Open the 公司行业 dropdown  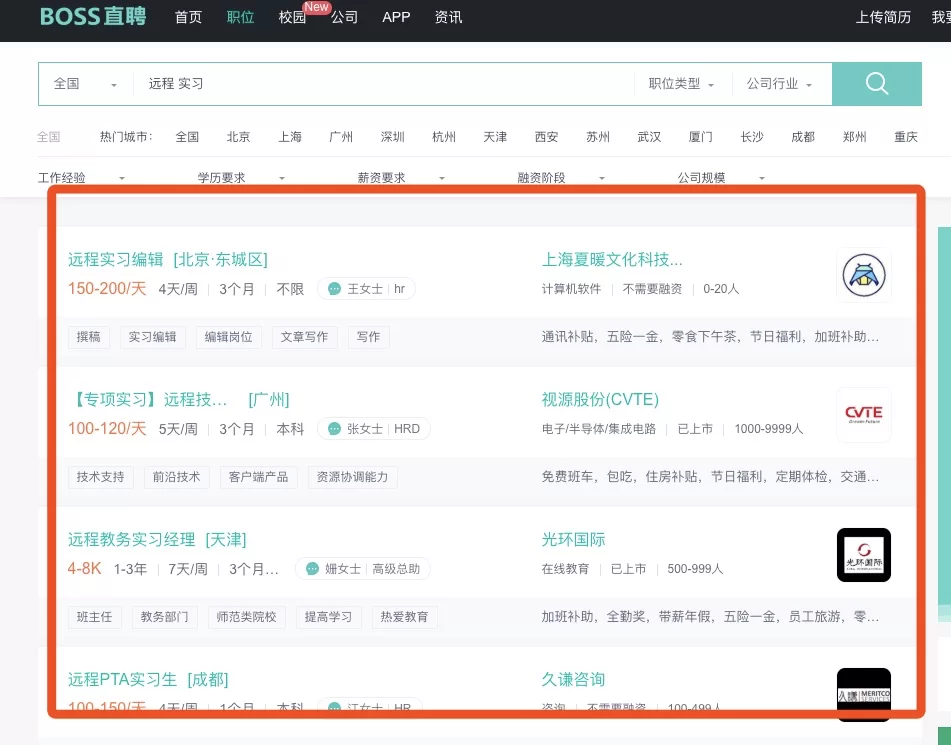[x=782, y=84]
